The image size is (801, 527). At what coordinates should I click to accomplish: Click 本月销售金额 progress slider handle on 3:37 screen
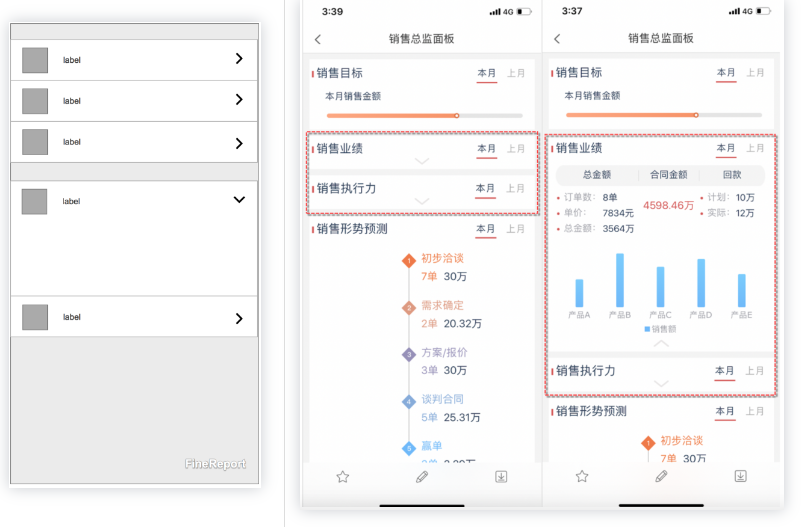click(x=696, y=115)
